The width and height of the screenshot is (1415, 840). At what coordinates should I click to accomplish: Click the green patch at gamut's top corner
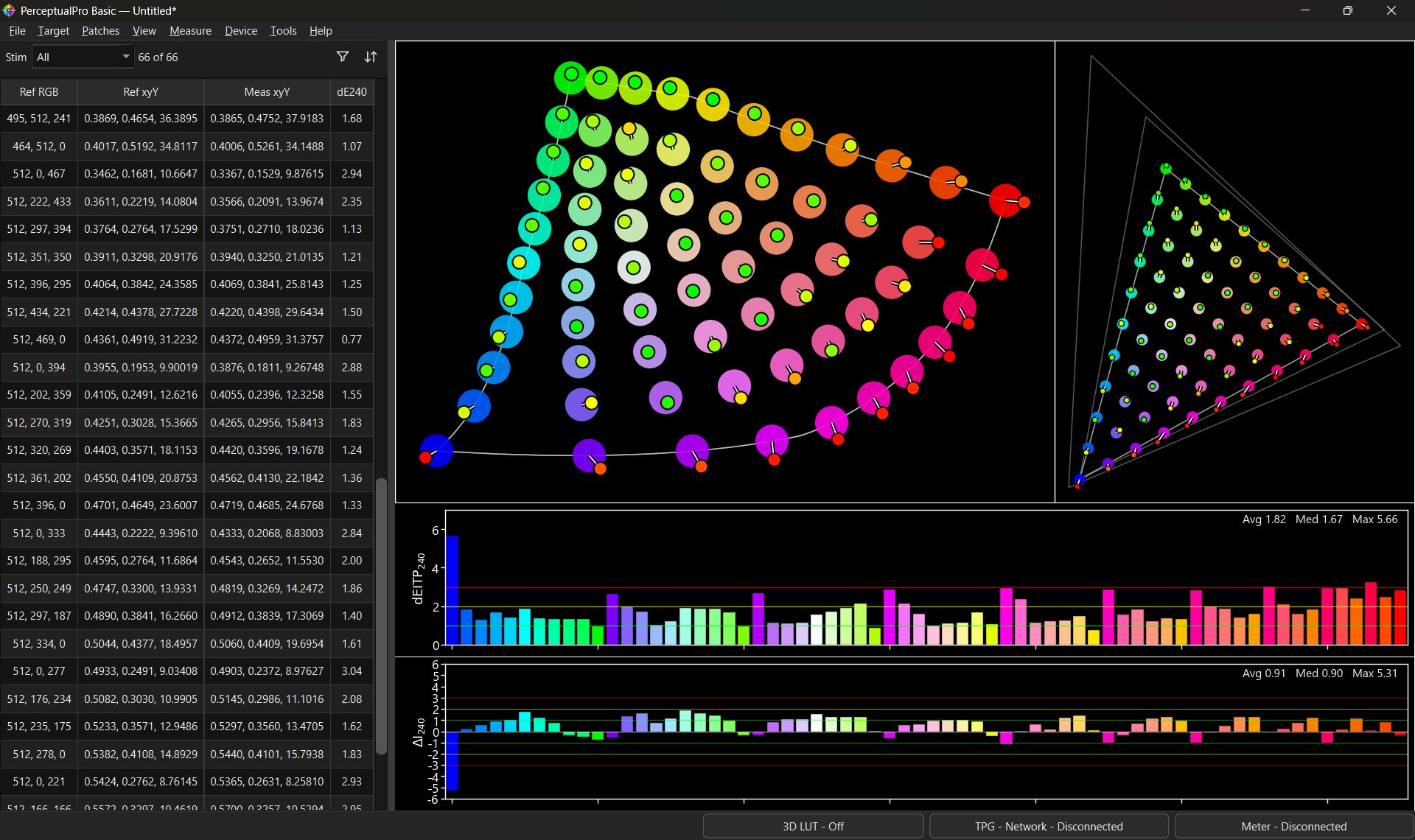(570, 77)
